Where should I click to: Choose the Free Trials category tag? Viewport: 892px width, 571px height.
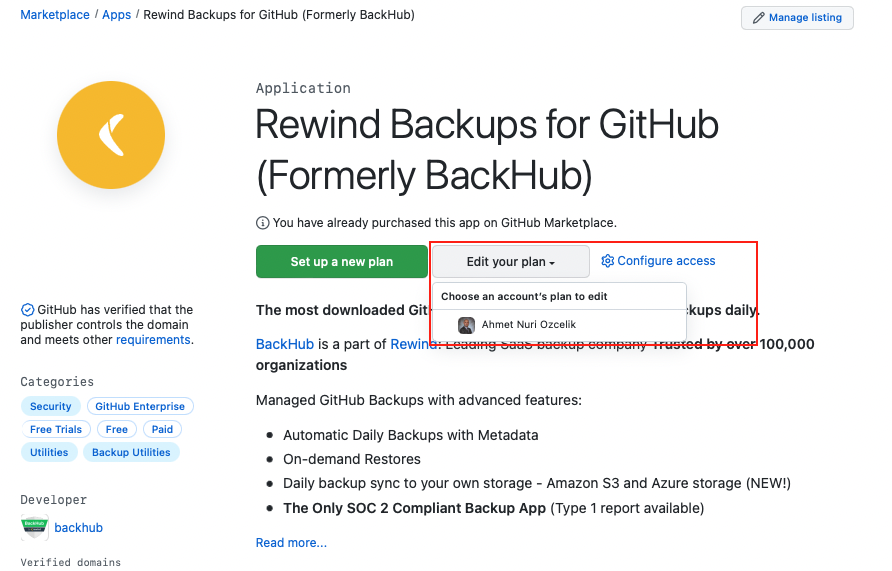[56, 429]
